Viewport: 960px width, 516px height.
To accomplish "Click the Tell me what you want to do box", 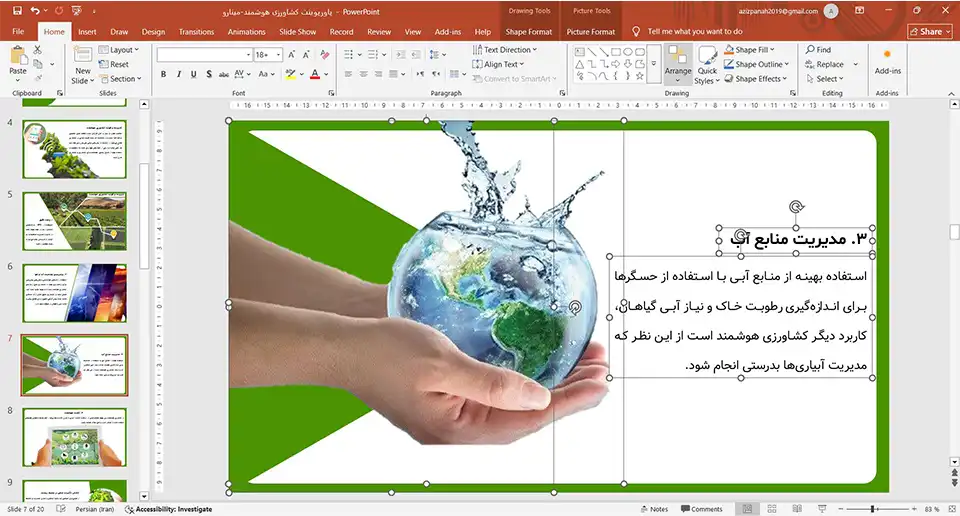I will (694, 32).
